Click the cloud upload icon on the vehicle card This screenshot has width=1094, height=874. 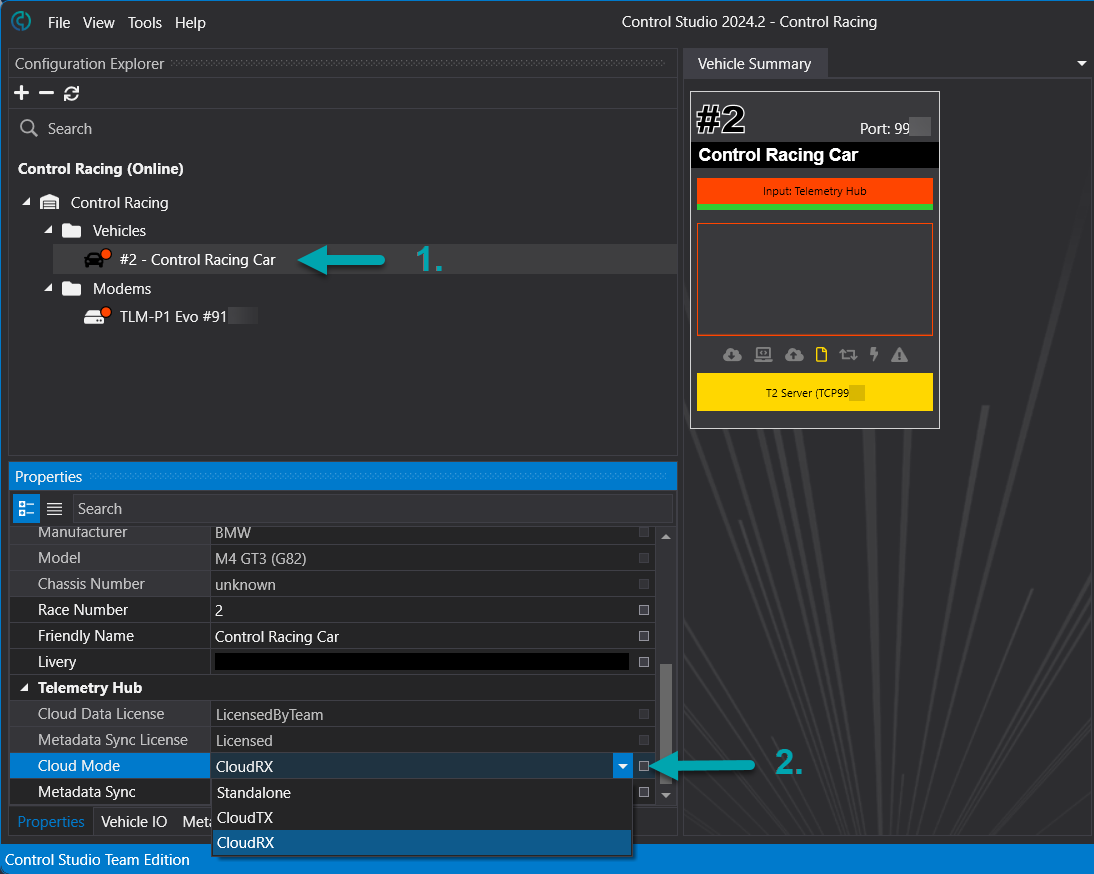coord(794,355)
